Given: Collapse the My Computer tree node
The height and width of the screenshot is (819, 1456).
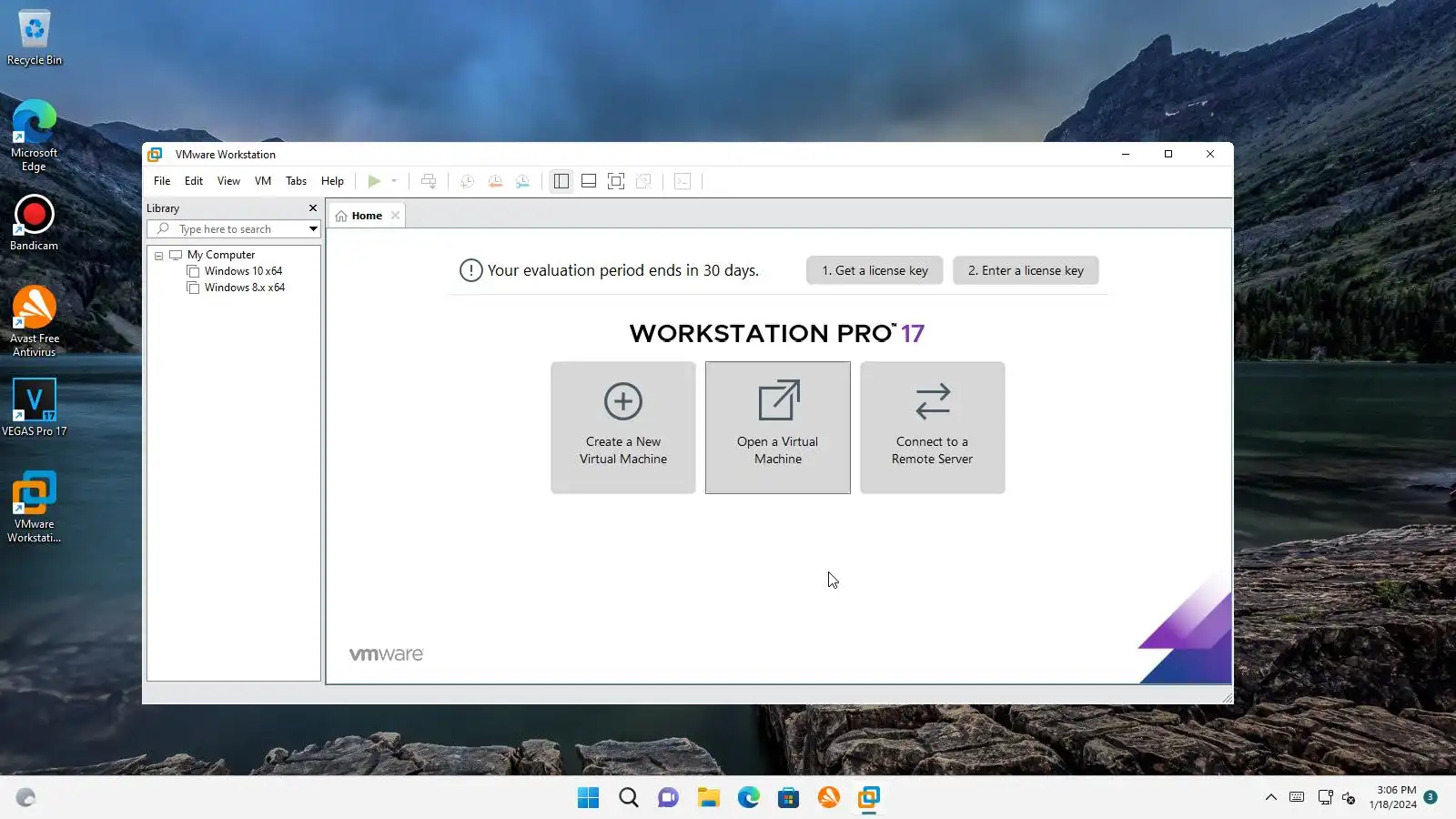Looking at the screenshot, I should pos(158,256).
